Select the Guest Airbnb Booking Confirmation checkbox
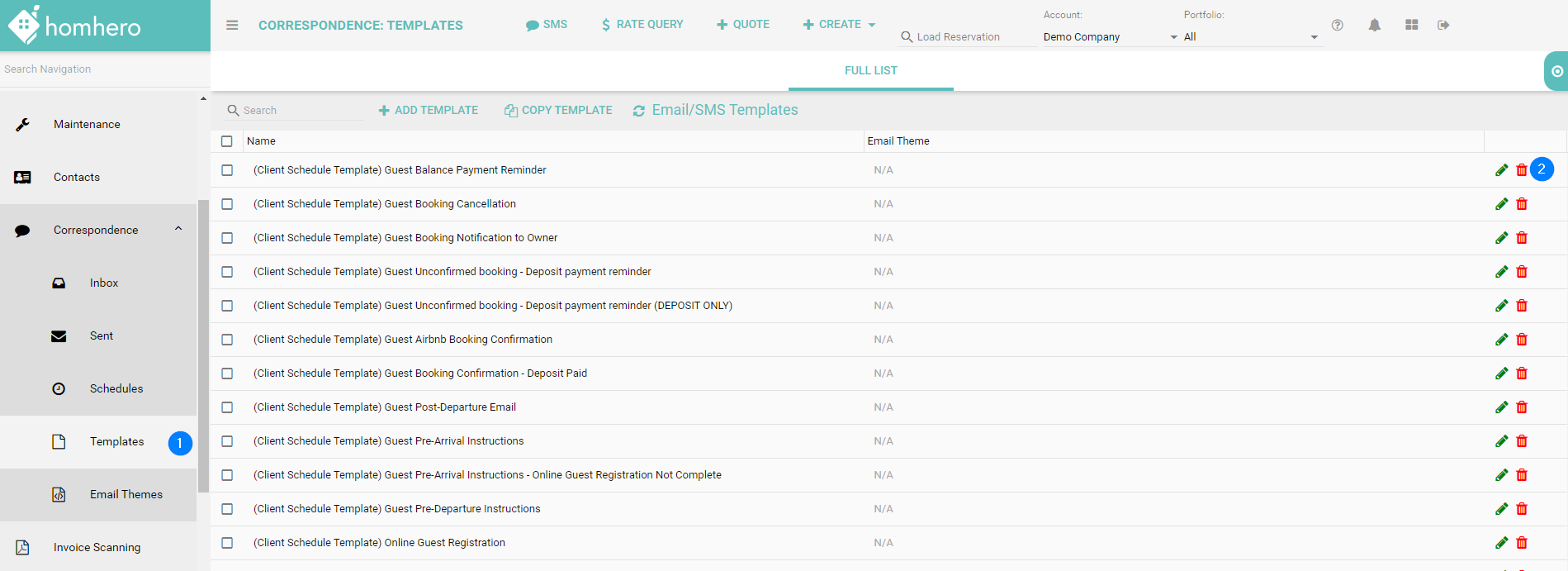This screenshot has width=1568, height=571. [x=227, y=340]
